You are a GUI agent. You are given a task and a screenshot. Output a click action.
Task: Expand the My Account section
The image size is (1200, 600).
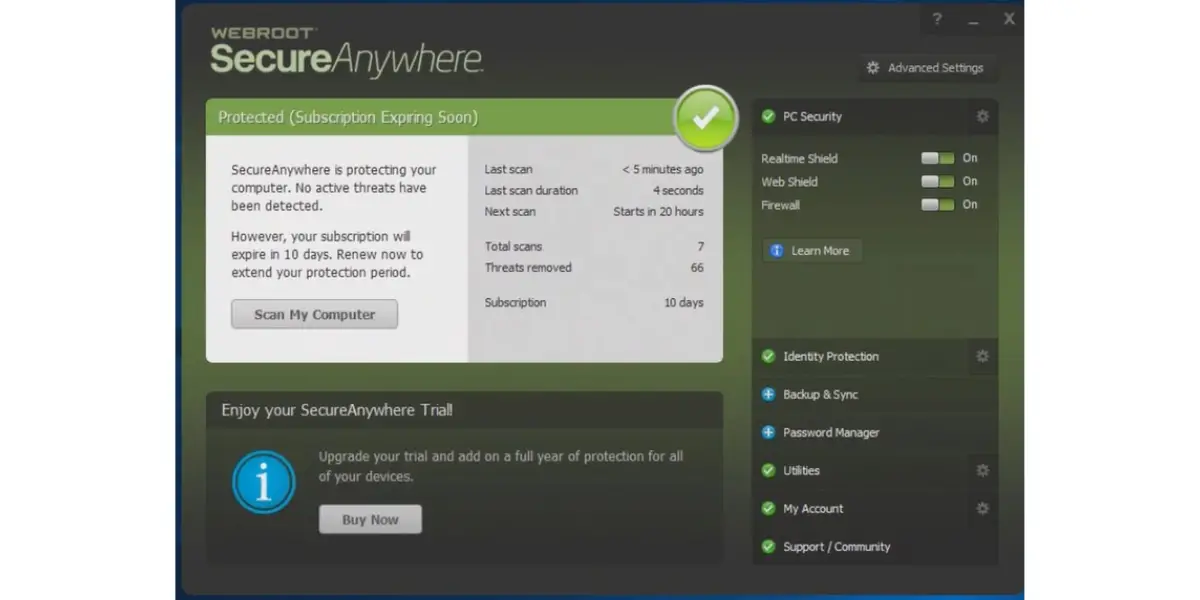click(x=860, y=508)
